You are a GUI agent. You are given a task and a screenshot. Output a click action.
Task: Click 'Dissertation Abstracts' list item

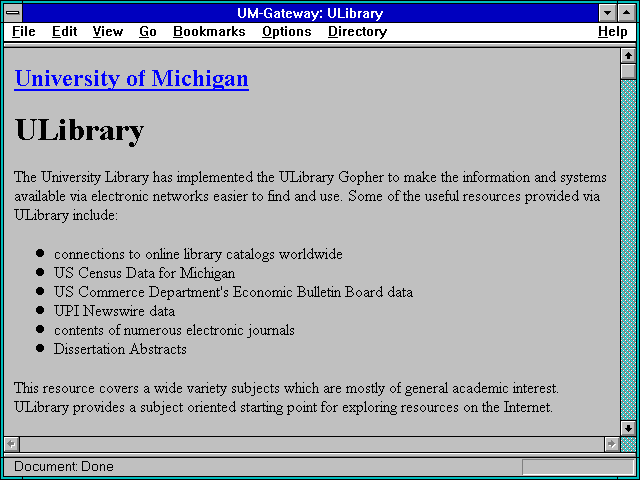120,349
